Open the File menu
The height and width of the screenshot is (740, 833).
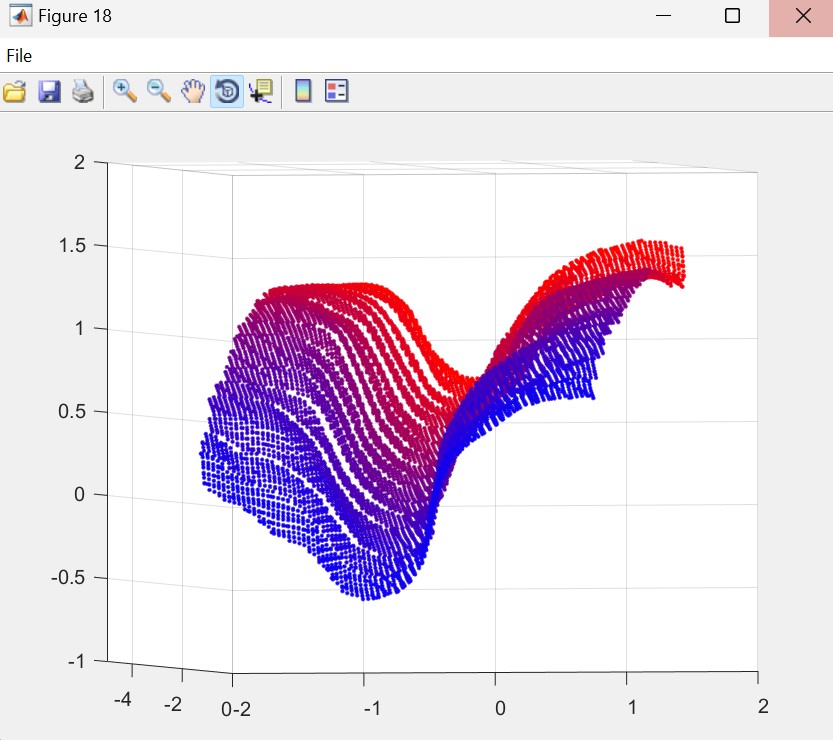tap(19, 56)
